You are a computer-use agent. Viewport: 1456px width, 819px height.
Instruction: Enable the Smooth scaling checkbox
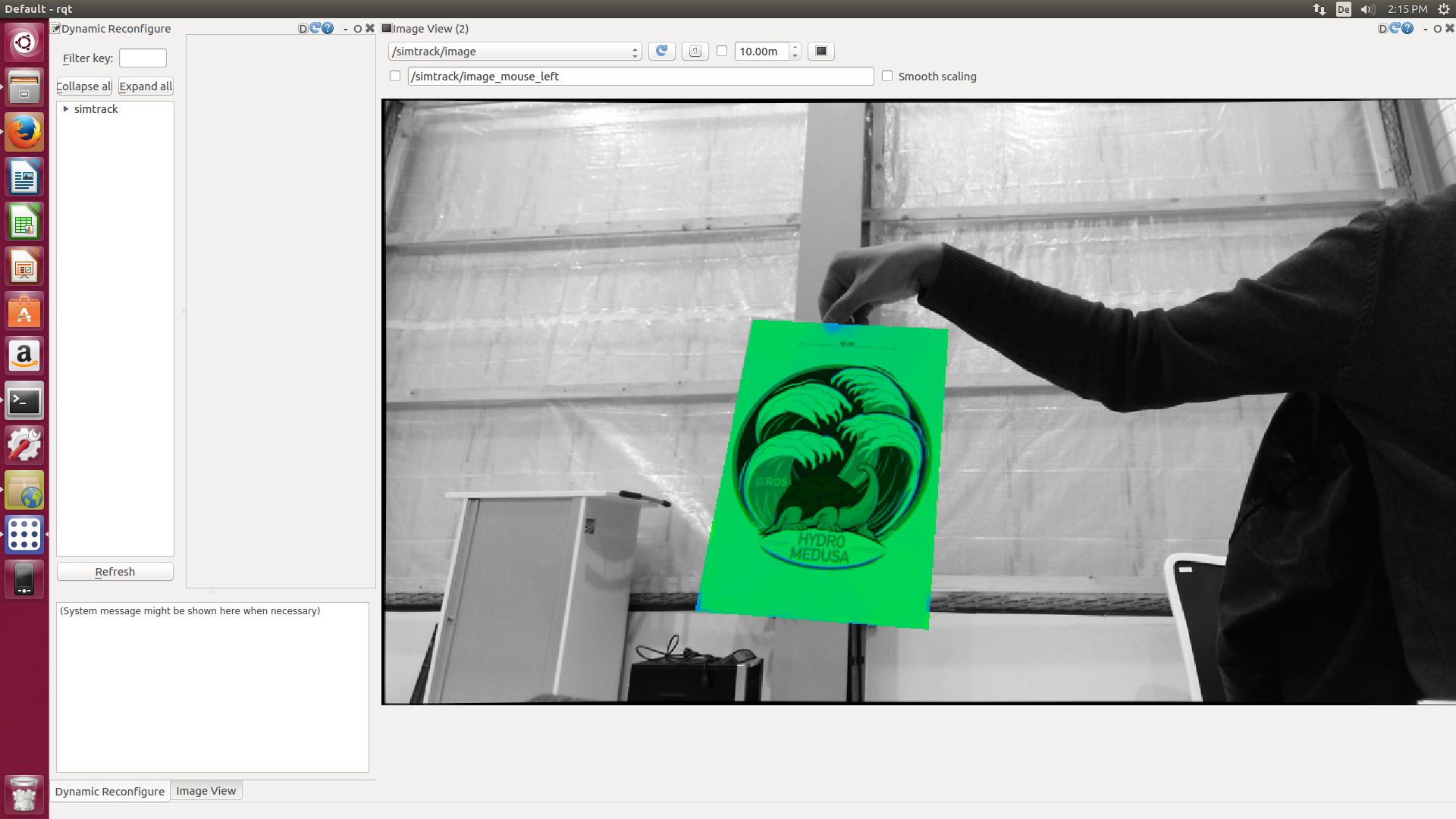coord(886,76)
